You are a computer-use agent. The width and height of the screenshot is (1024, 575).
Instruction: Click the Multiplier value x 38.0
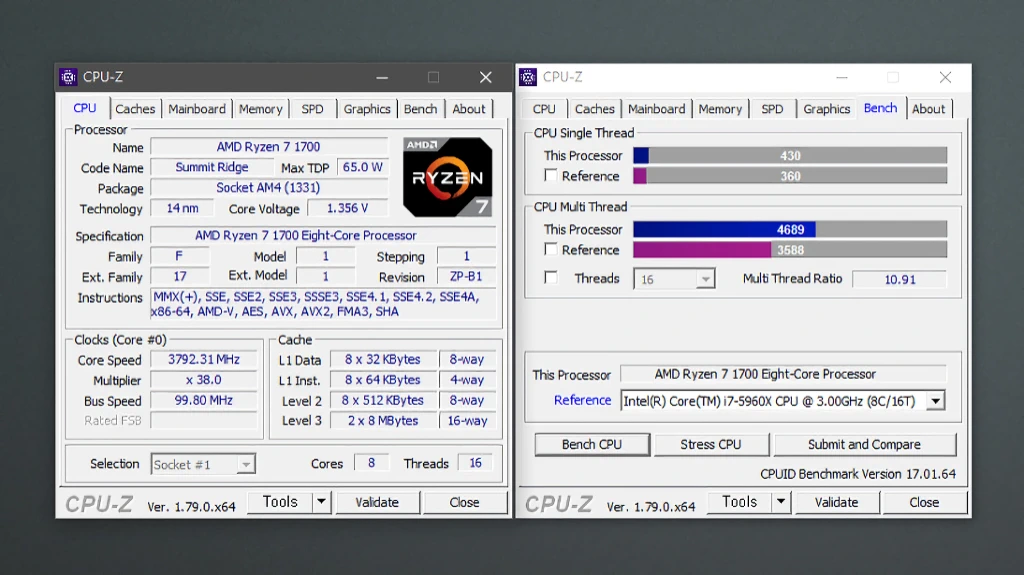coord(204,380)
